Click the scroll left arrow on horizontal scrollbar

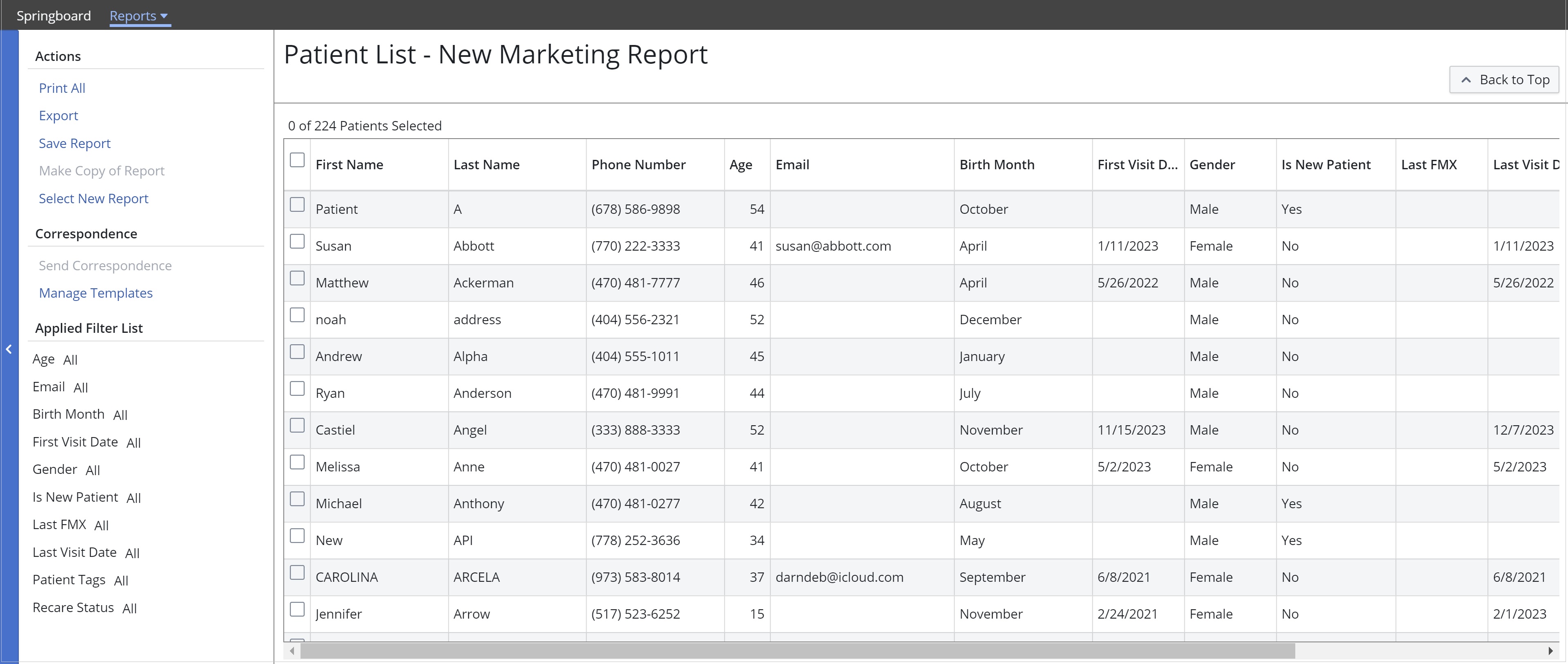[x=292, y=651]
